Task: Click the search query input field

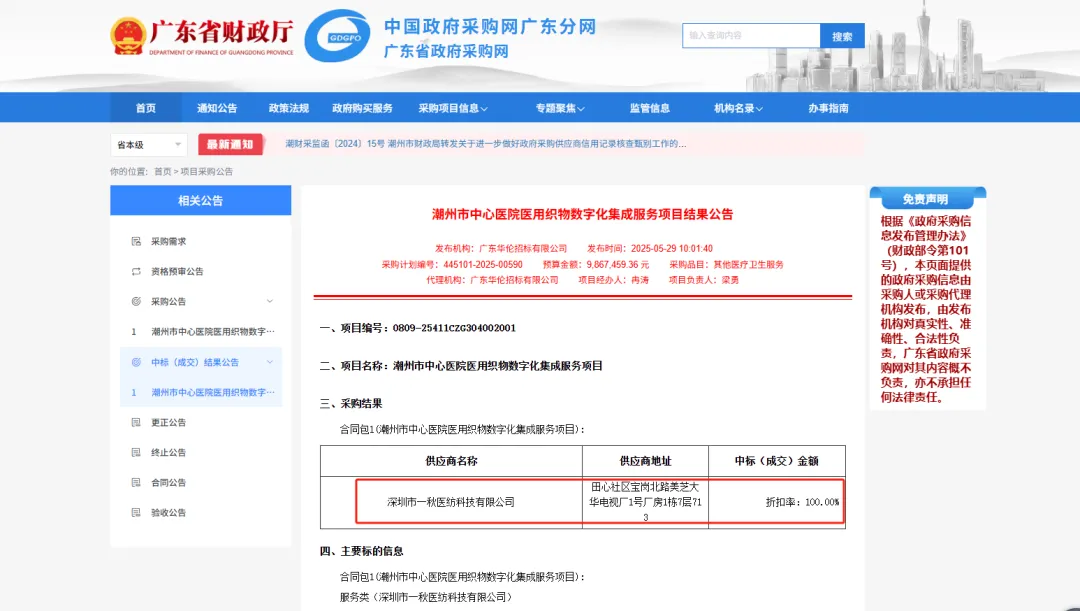Action: 751,36
